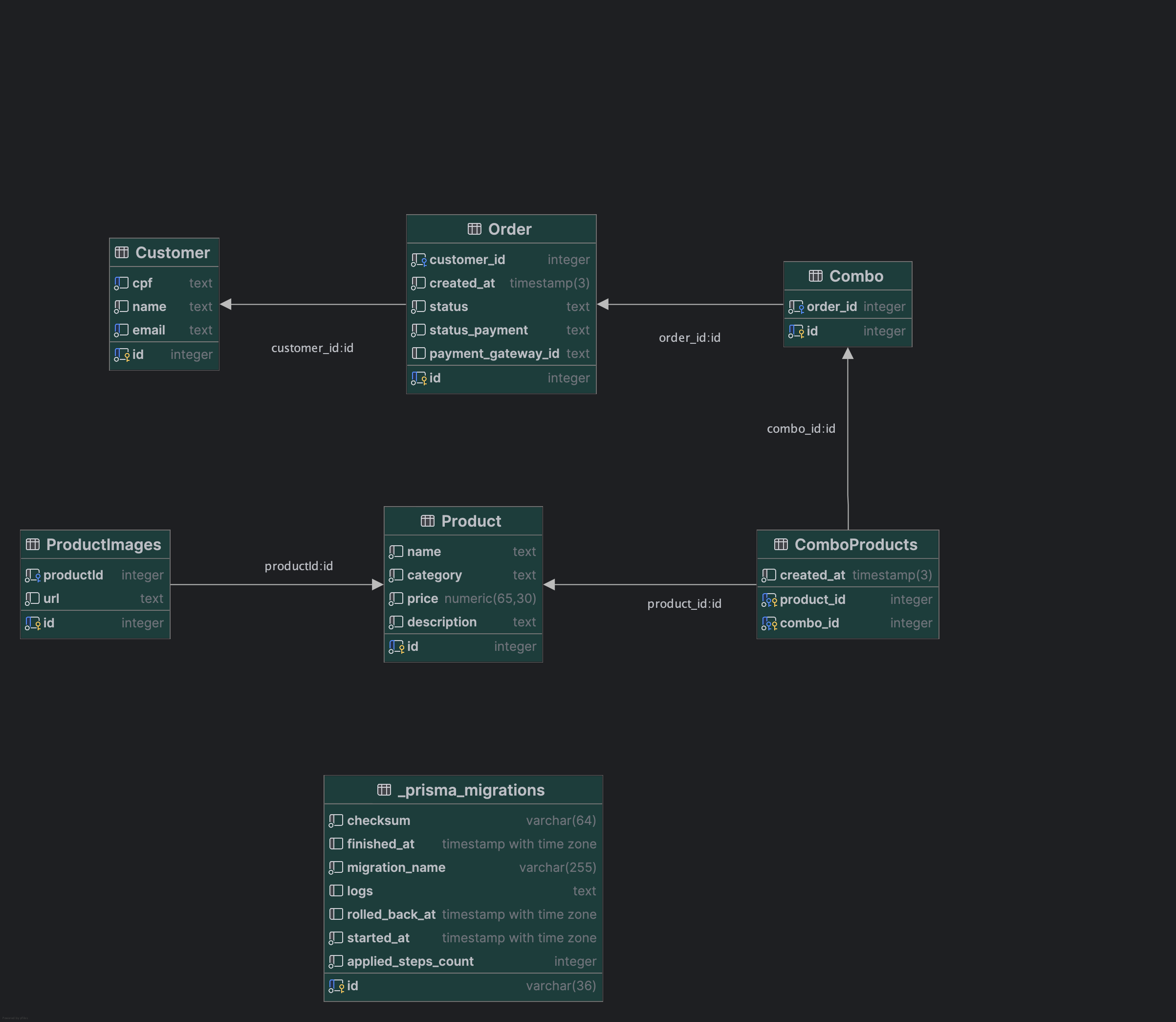Click the productId:id relationship label
This screenshot has height=1022, width=1176.
coord(299,566)
